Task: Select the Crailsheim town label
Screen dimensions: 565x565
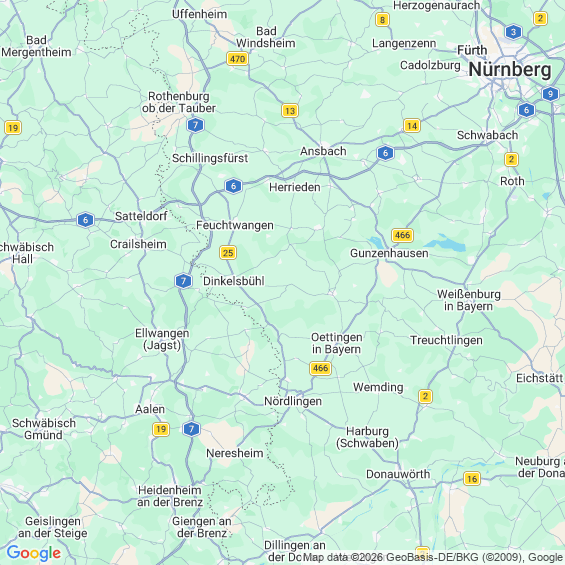Action: (138, 244)
